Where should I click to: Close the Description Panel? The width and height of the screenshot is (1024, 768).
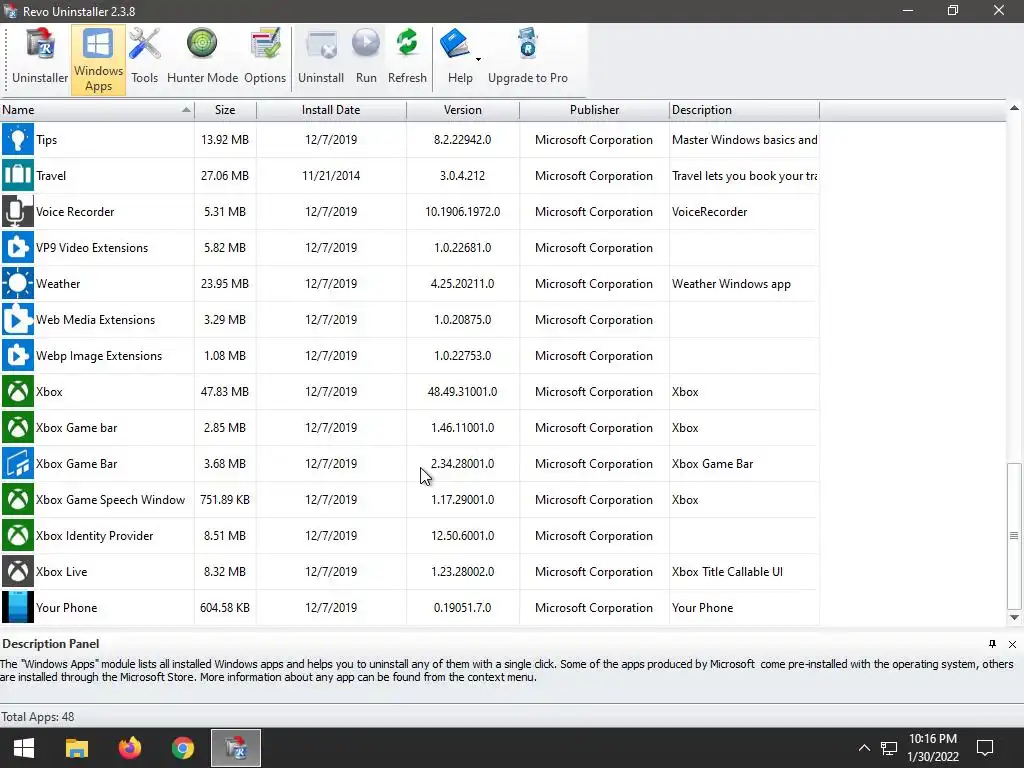(x=1012, y=644)
